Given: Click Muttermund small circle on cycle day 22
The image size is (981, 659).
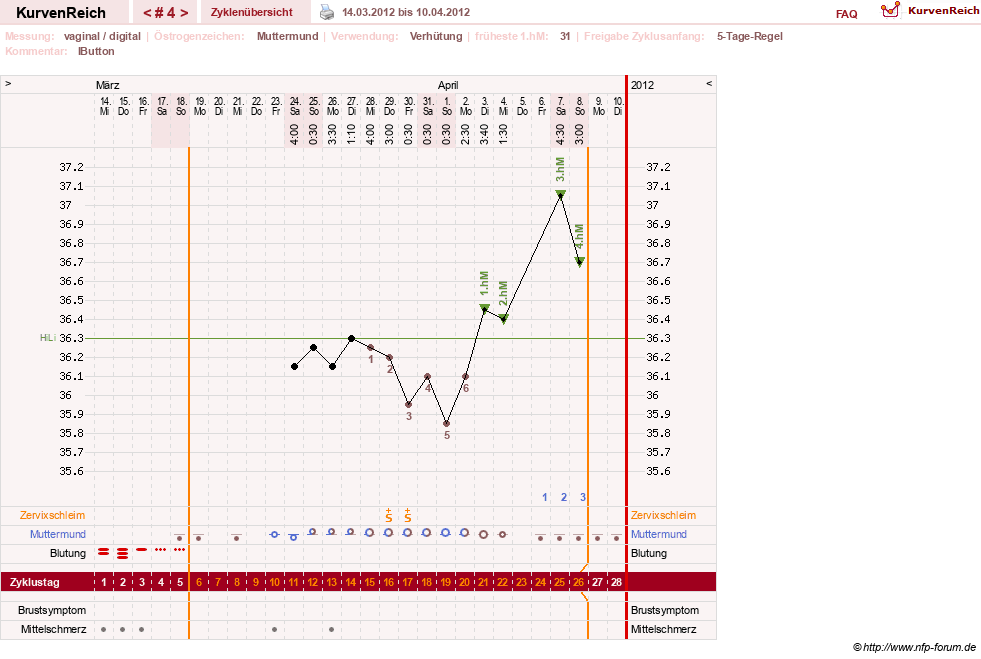Looking at the screenshot, I should pyautogui.click(x=502, y=534).
